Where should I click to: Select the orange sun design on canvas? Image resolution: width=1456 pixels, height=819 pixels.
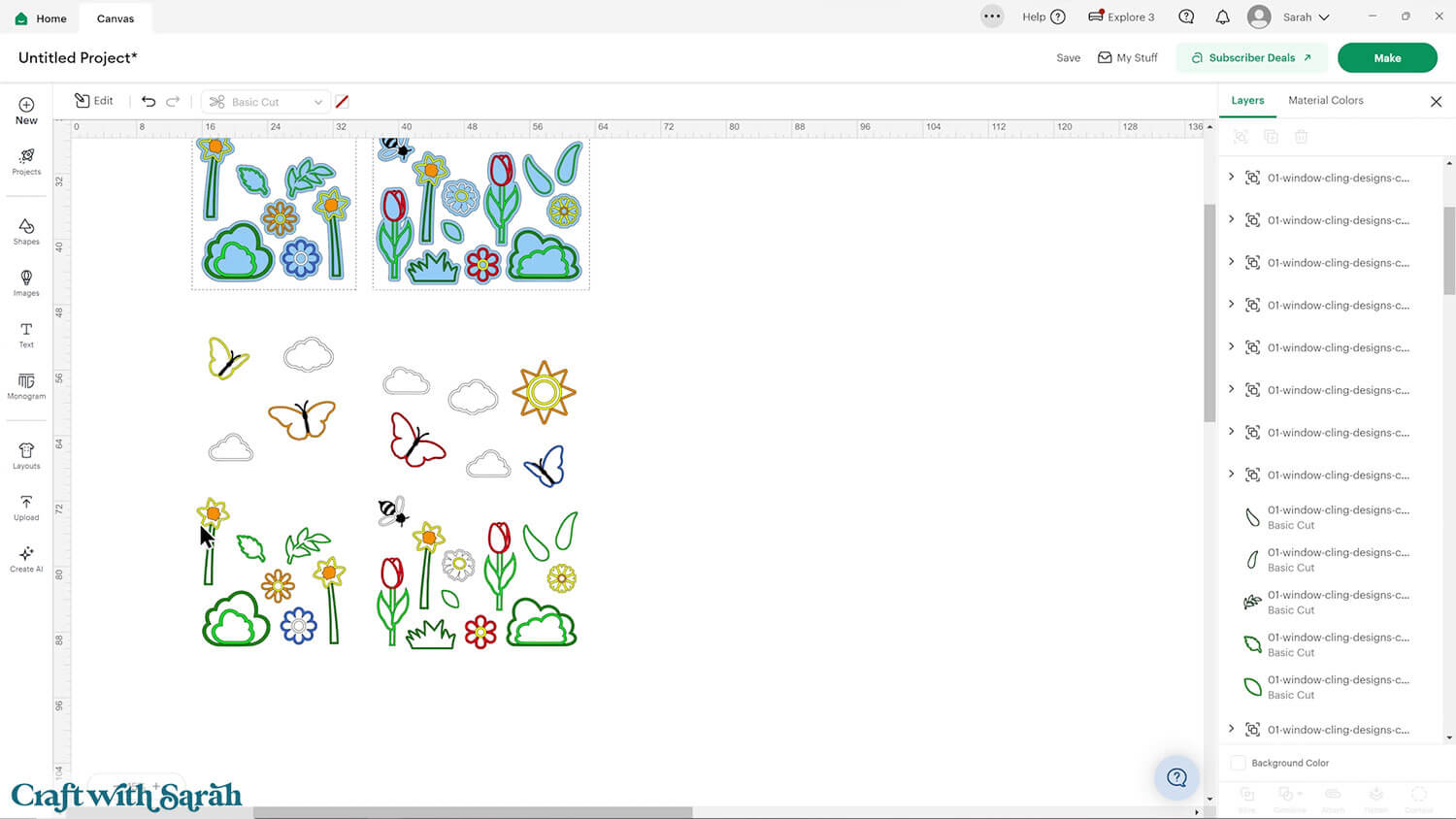click(x=544, y=392)
